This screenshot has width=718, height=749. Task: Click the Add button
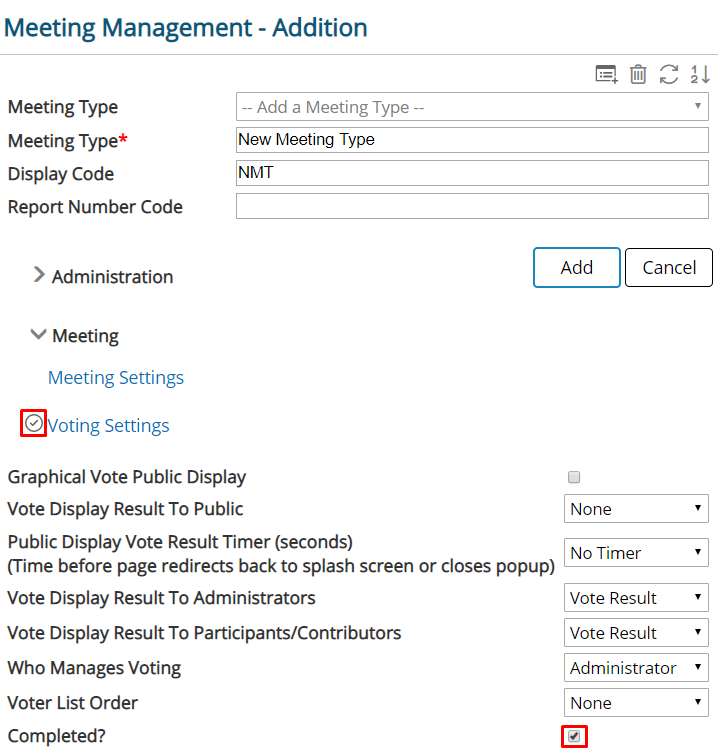tap(577, 268)
